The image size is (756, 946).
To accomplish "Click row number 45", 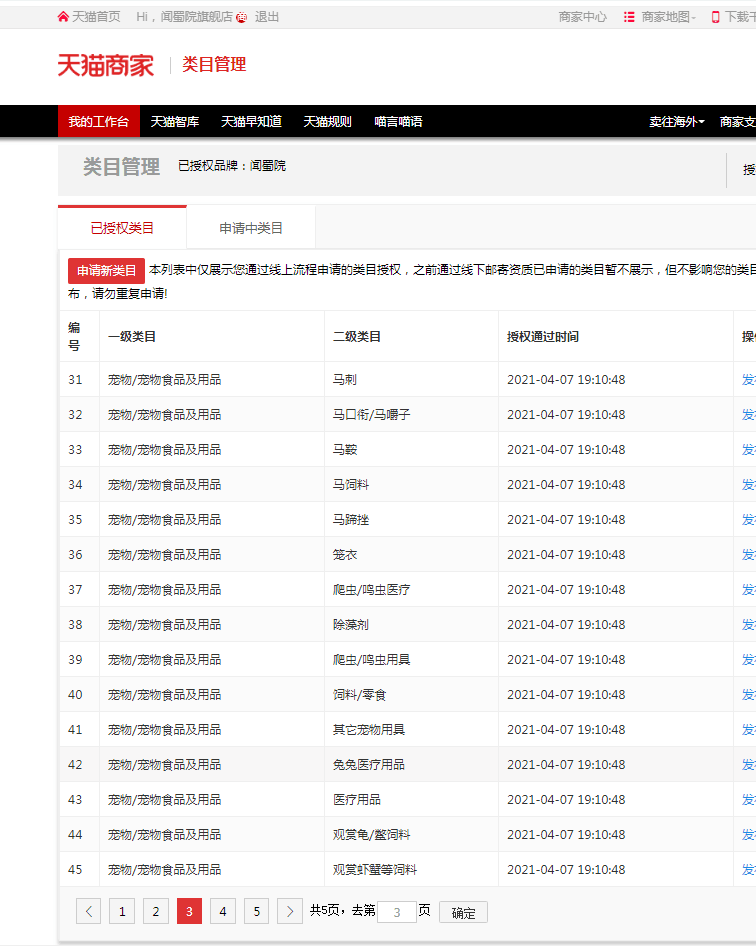I will [x=75, y=869].
